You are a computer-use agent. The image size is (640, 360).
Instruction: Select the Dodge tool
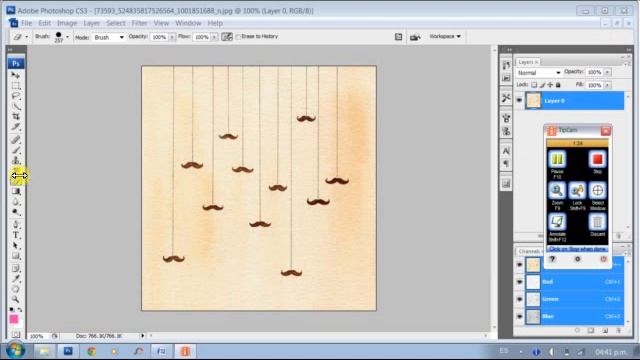(16, 212)
